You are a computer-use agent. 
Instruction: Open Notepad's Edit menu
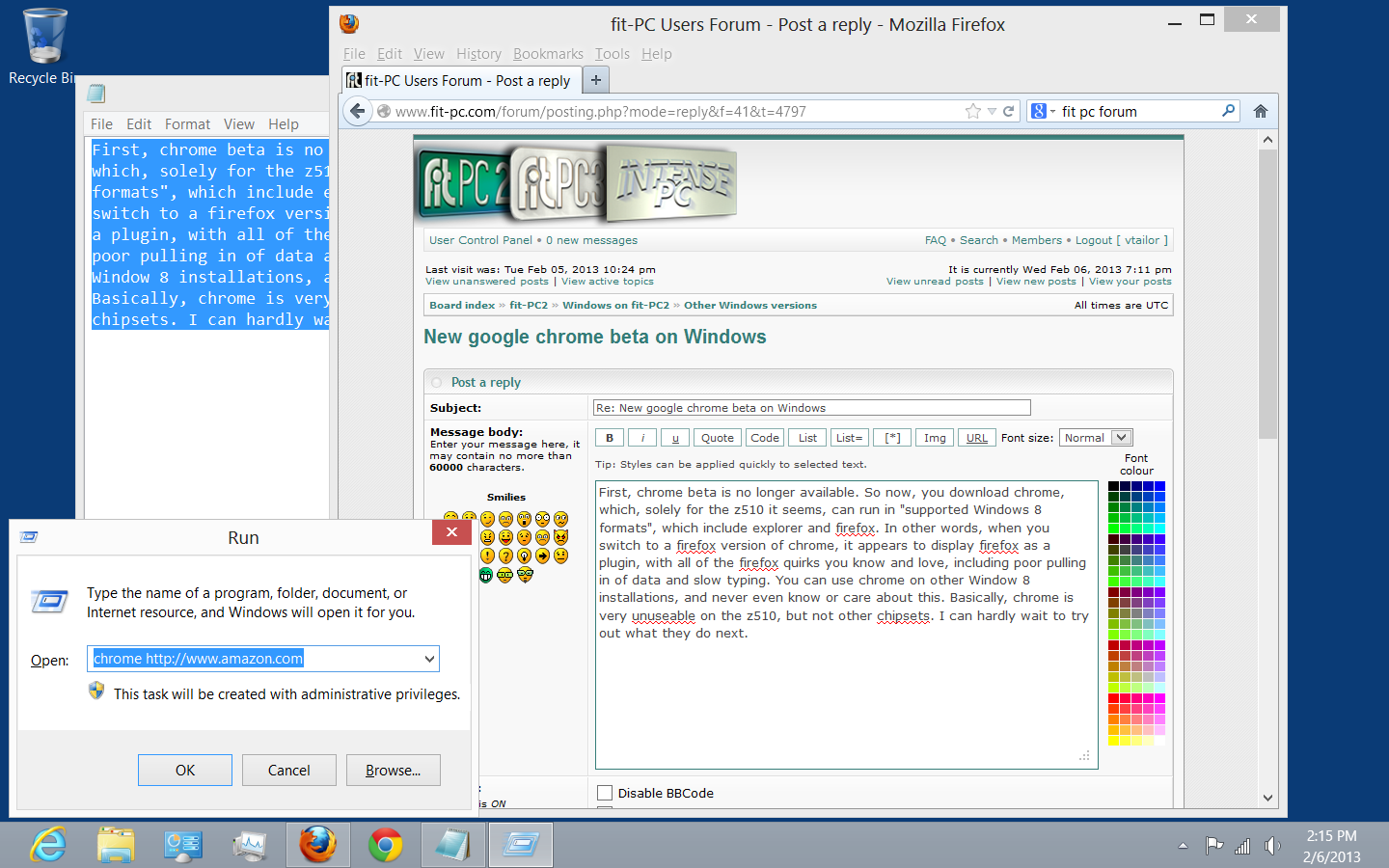(x=139, y=124)
